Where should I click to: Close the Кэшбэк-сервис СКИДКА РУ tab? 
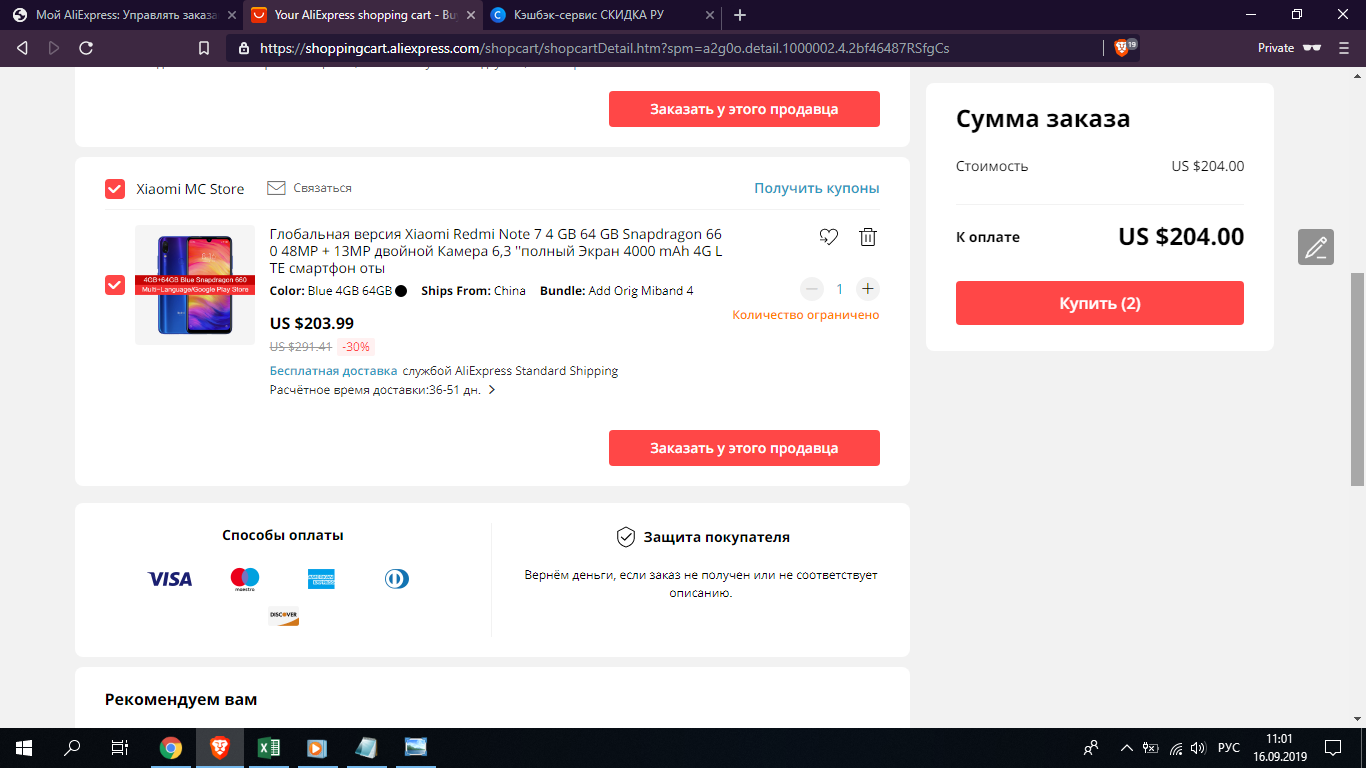pos(708,15)
